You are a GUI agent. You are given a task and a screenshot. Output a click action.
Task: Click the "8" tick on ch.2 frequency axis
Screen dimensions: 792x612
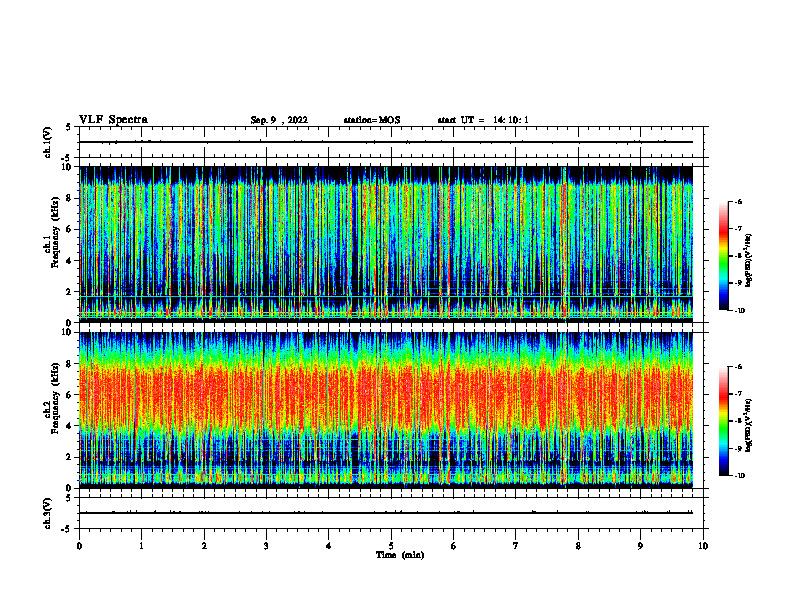coord(69,364)
